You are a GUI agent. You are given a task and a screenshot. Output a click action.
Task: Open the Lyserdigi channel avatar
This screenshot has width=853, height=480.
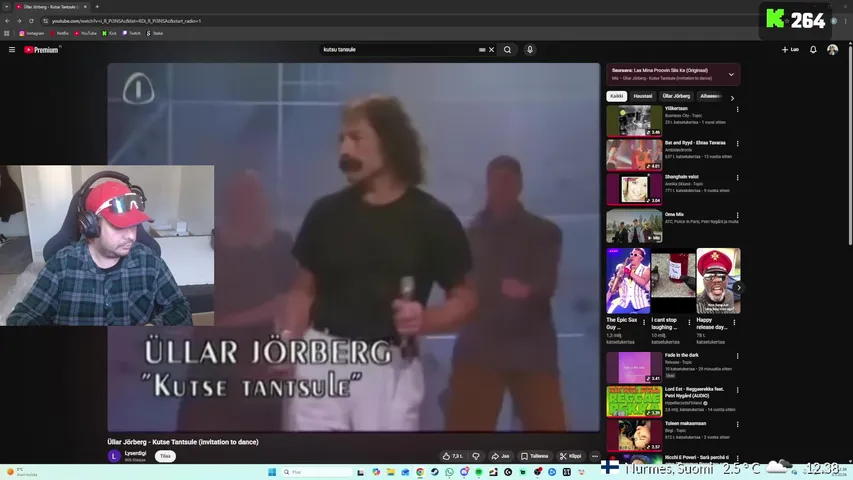click(x=114, y=456)
